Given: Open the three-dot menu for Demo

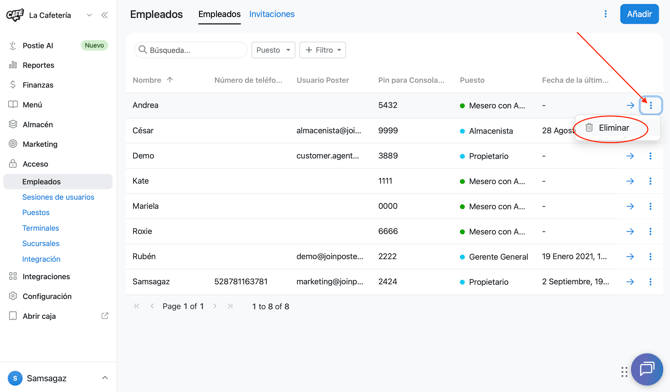Looking at the screenshot, I should tap(650, 156).
